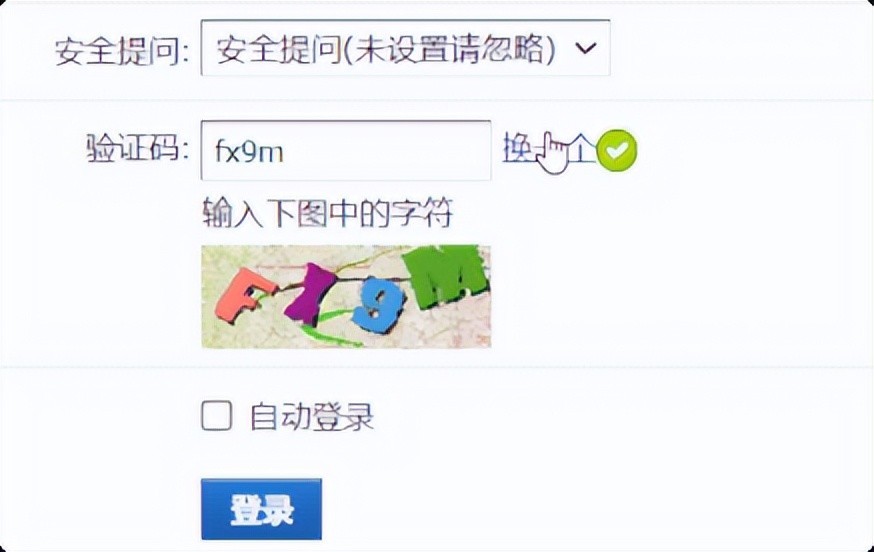The image size is (874, 552).
Task: Click the 验证码 field label
Action: click(138, 148)
